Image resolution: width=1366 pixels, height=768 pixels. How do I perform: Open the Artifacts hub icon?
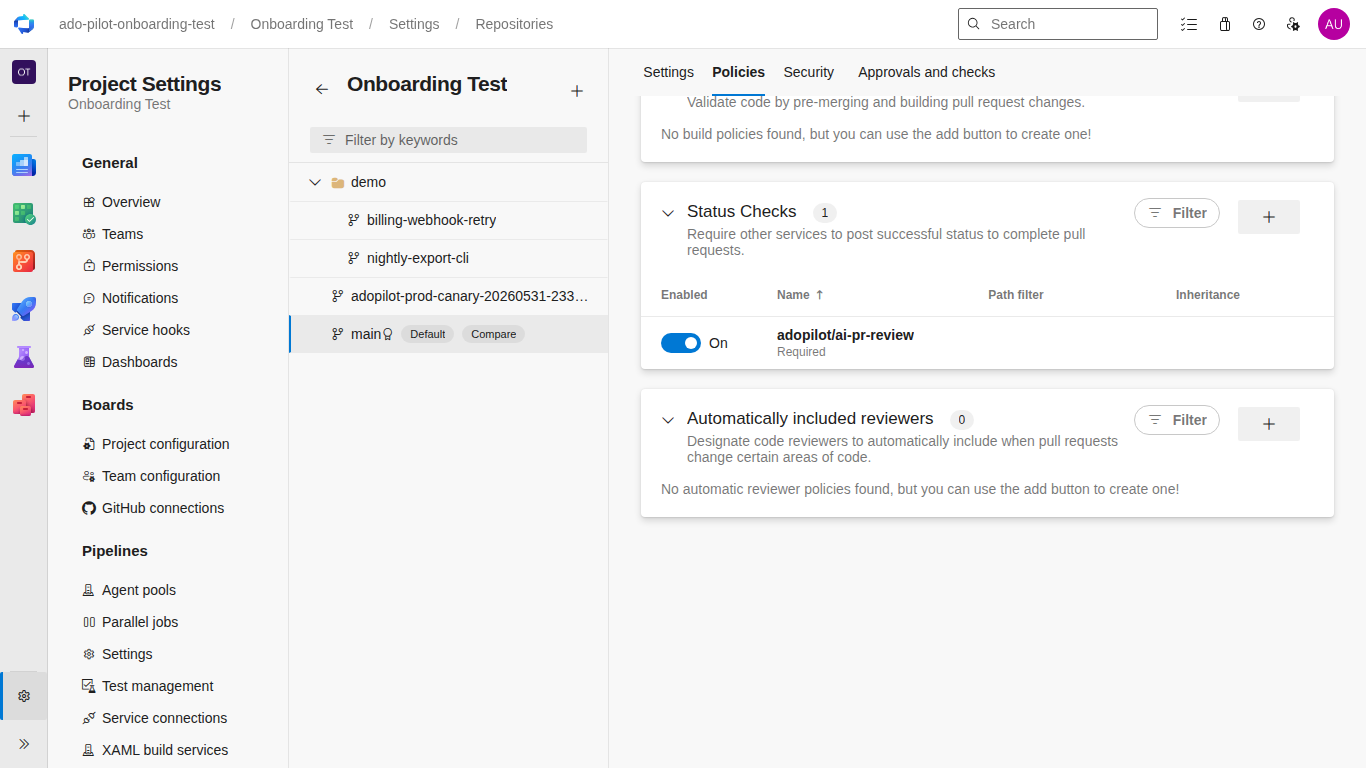pyautogui.click(x=24, y=405)
